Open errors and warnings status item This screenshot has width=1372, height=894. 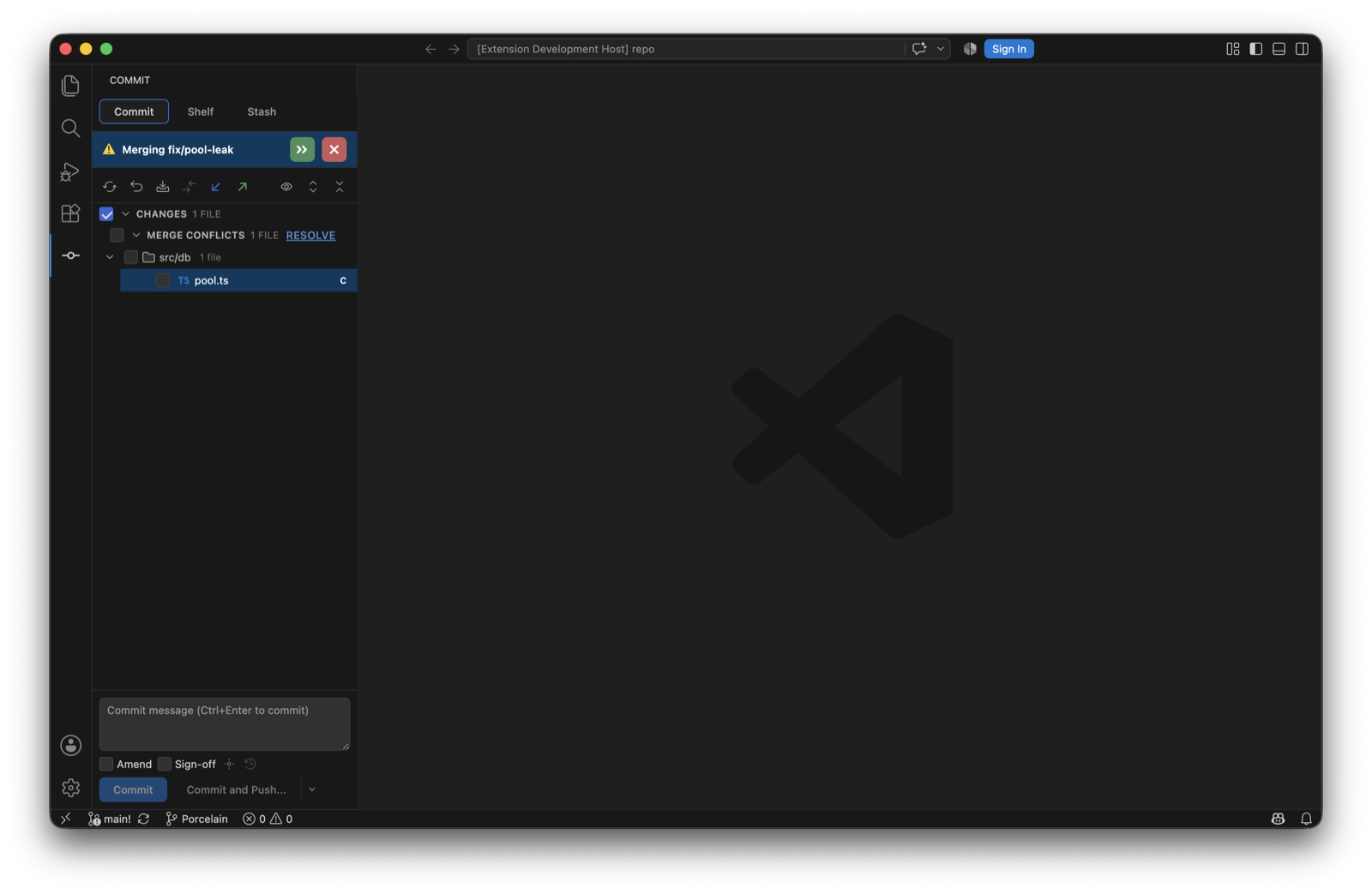(x=268, y=819)
